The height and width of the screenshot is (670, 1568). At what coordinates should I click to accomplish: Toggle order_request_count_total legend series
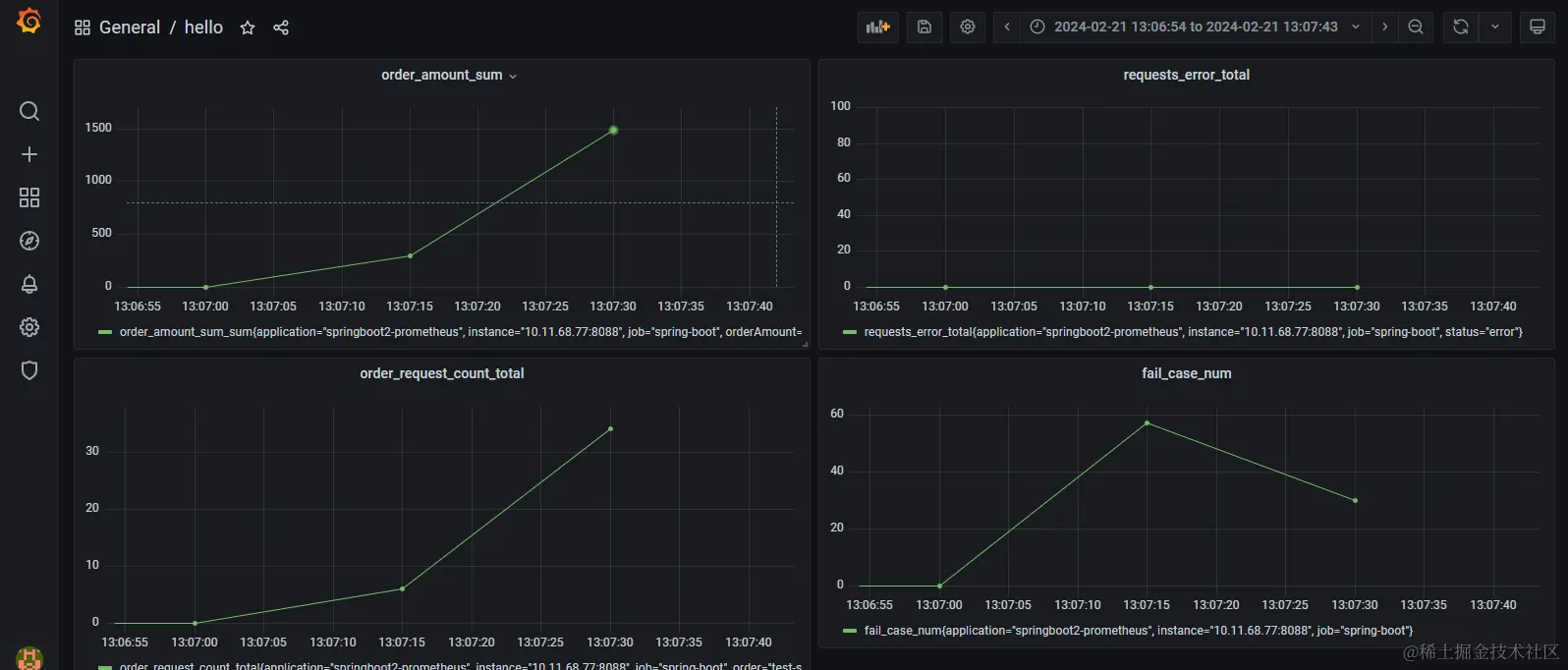click(x=460, y=666)
